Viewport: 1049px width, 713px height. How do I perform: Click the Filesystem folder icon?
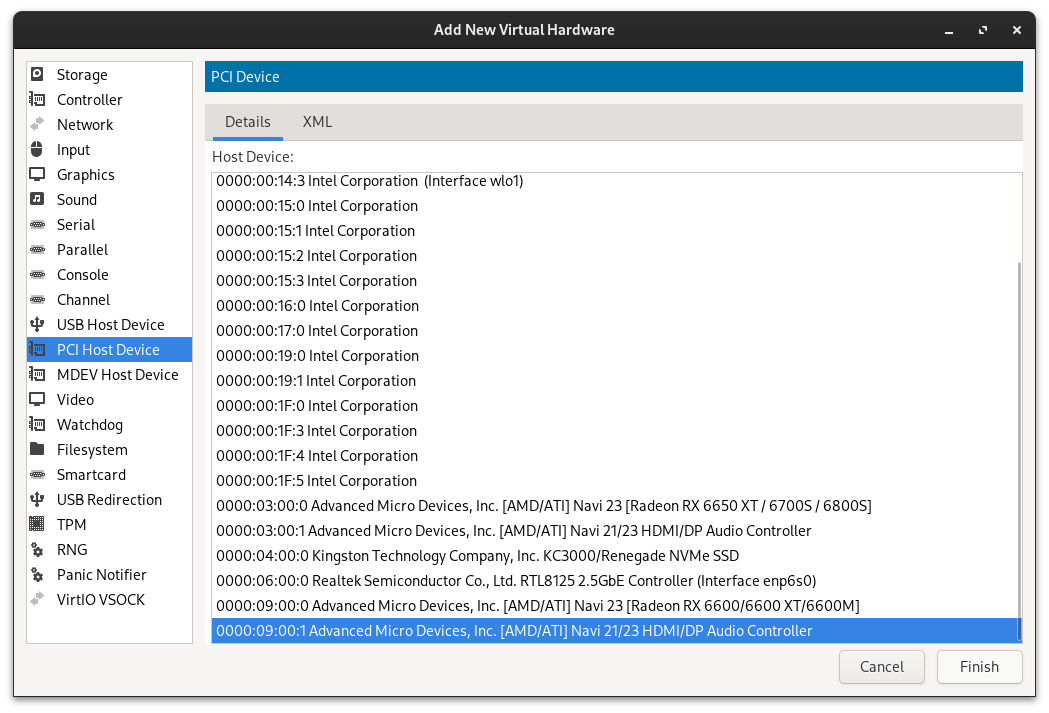point(37,449)
